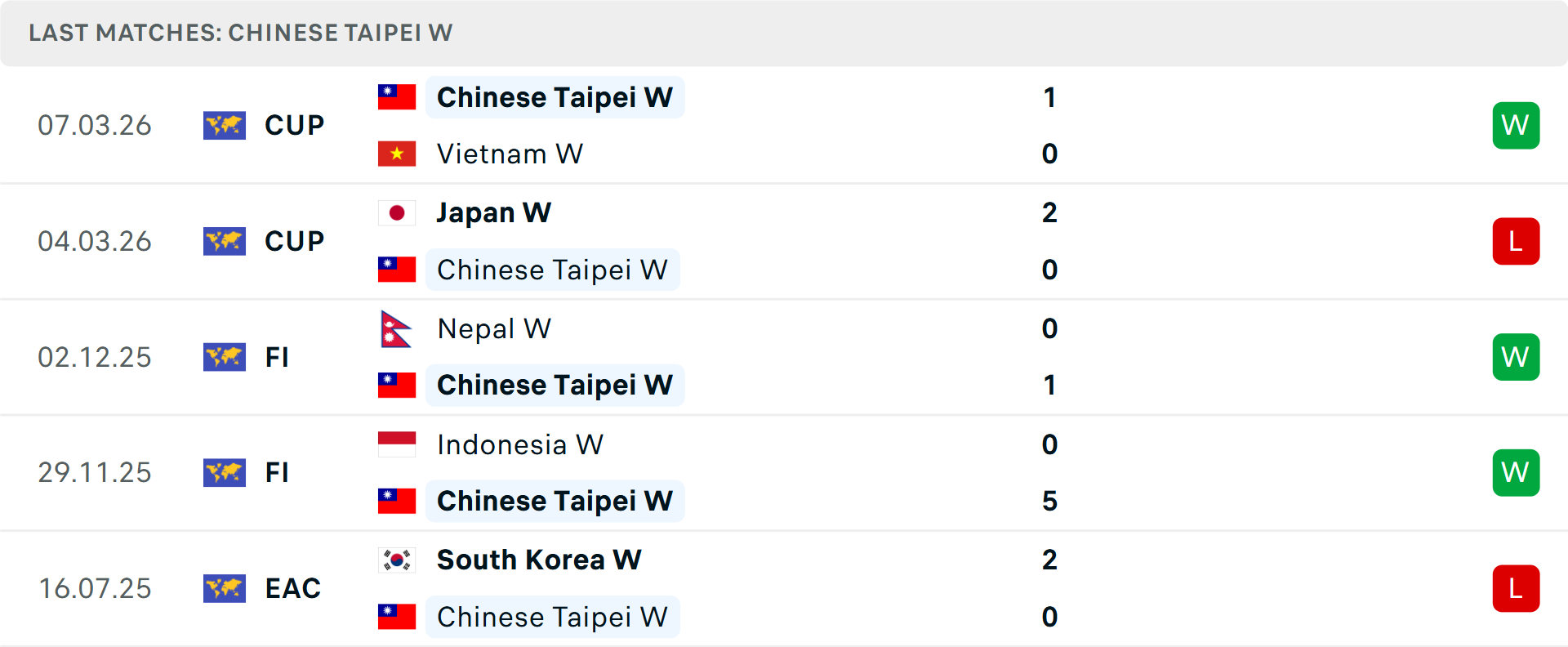Viewport: 1568px width, 647px height.
Task: Click Chinese Taipei W score of 5
Action: [1049, 501]
